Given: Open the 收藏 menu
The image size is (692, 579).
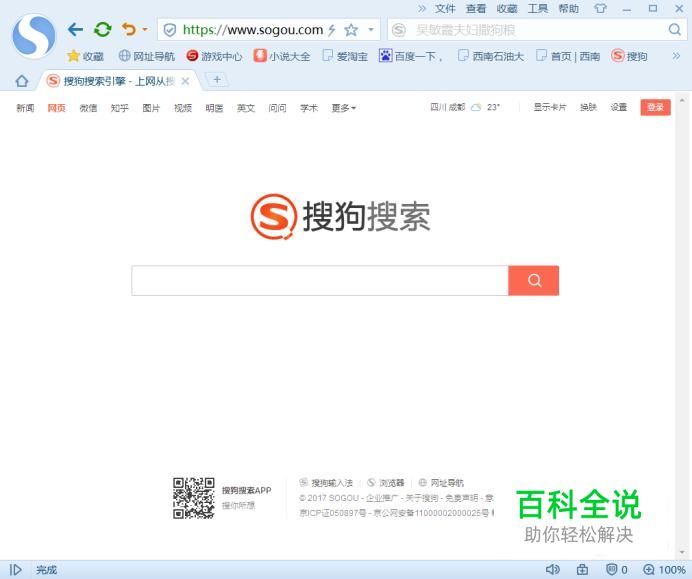Looking at the screenshot, I should 507,9.
